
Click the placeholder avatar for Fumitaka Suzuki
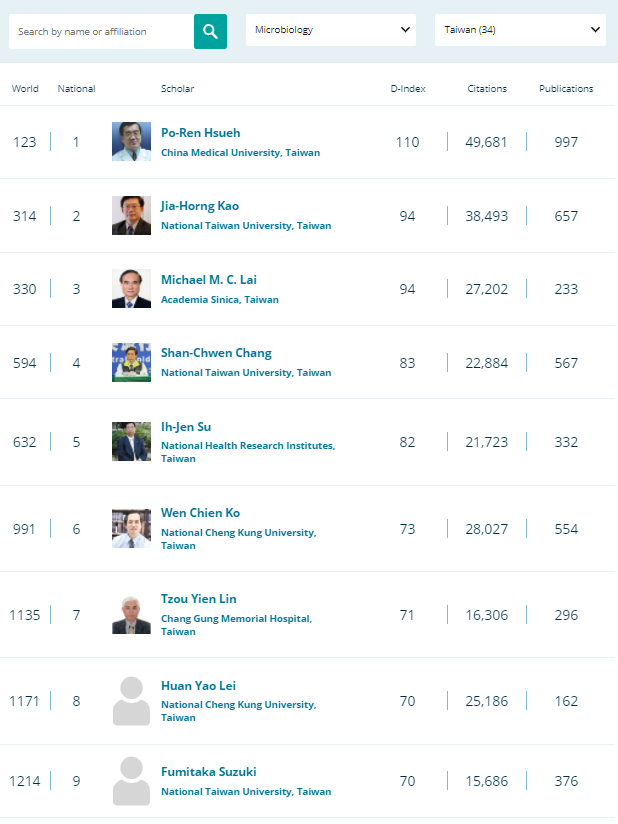[x=131, y=781]
